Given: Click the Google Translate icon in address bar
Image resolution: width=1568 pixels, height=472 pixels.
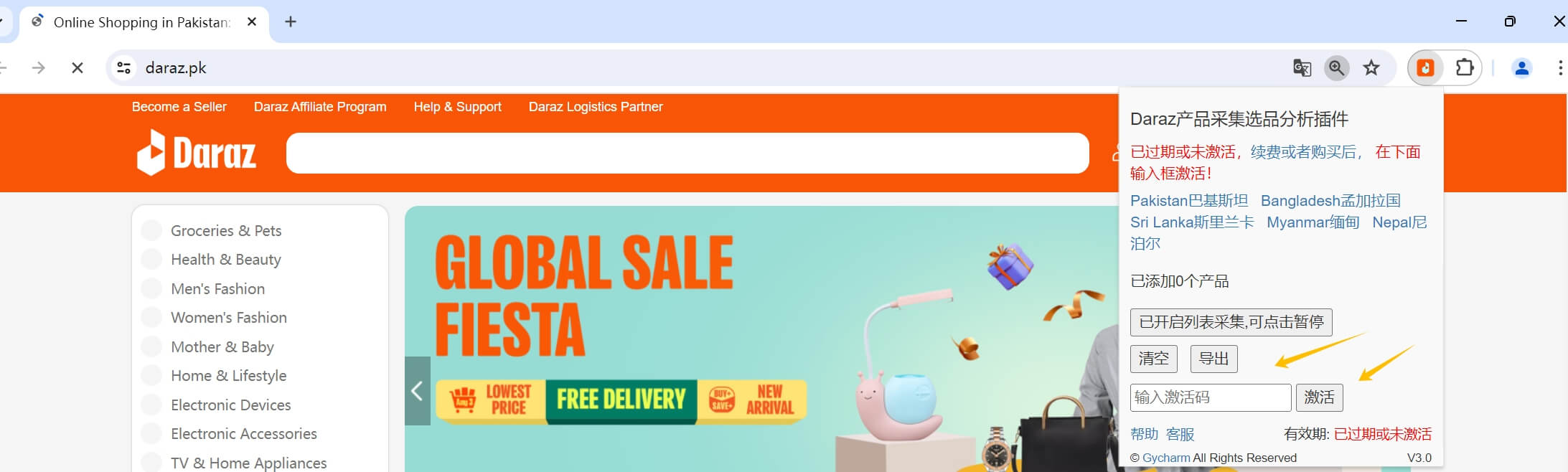Looking at the screenshot, I should 1302,68.
